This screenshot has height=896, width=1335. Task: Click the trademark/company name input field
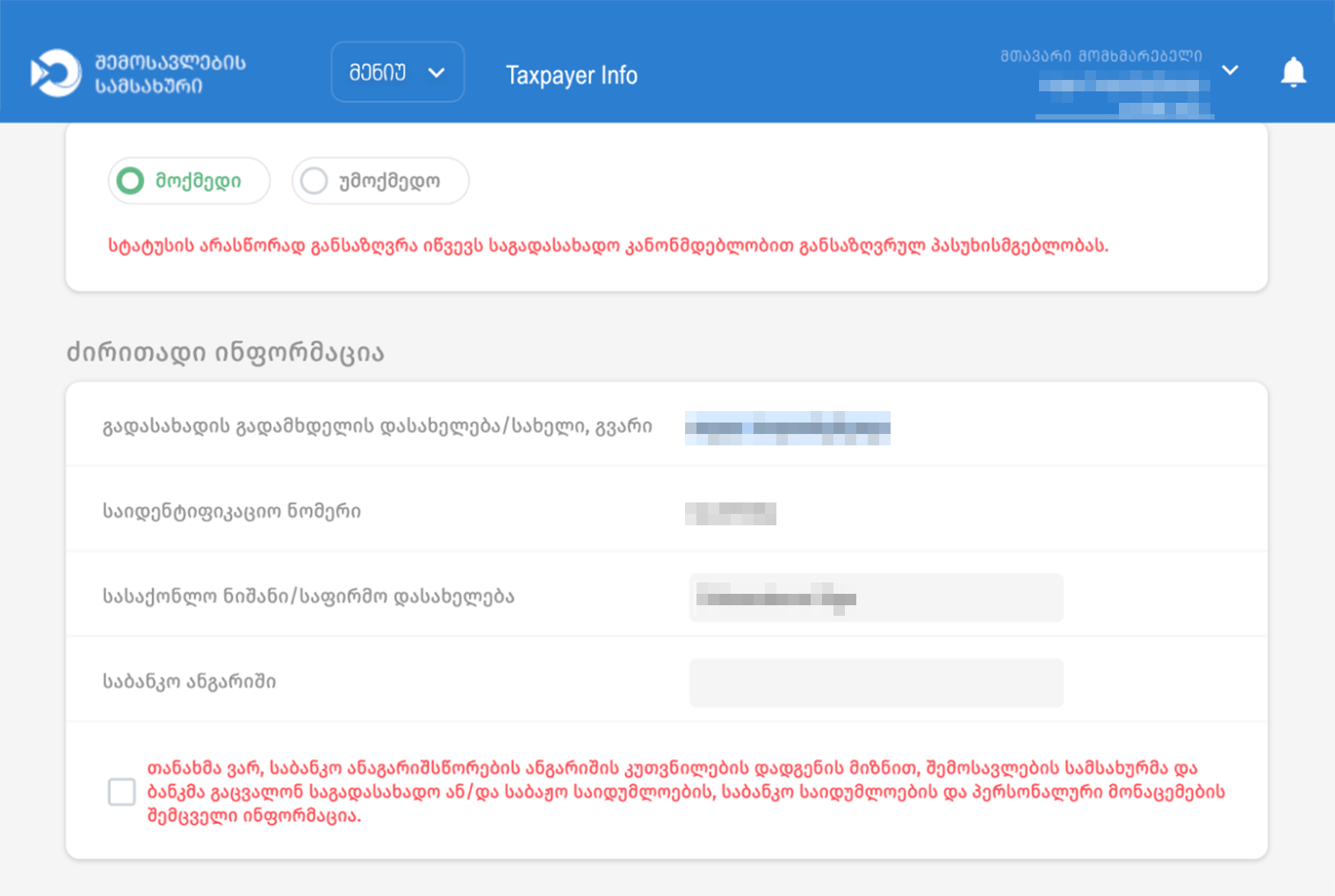(876, 597)
